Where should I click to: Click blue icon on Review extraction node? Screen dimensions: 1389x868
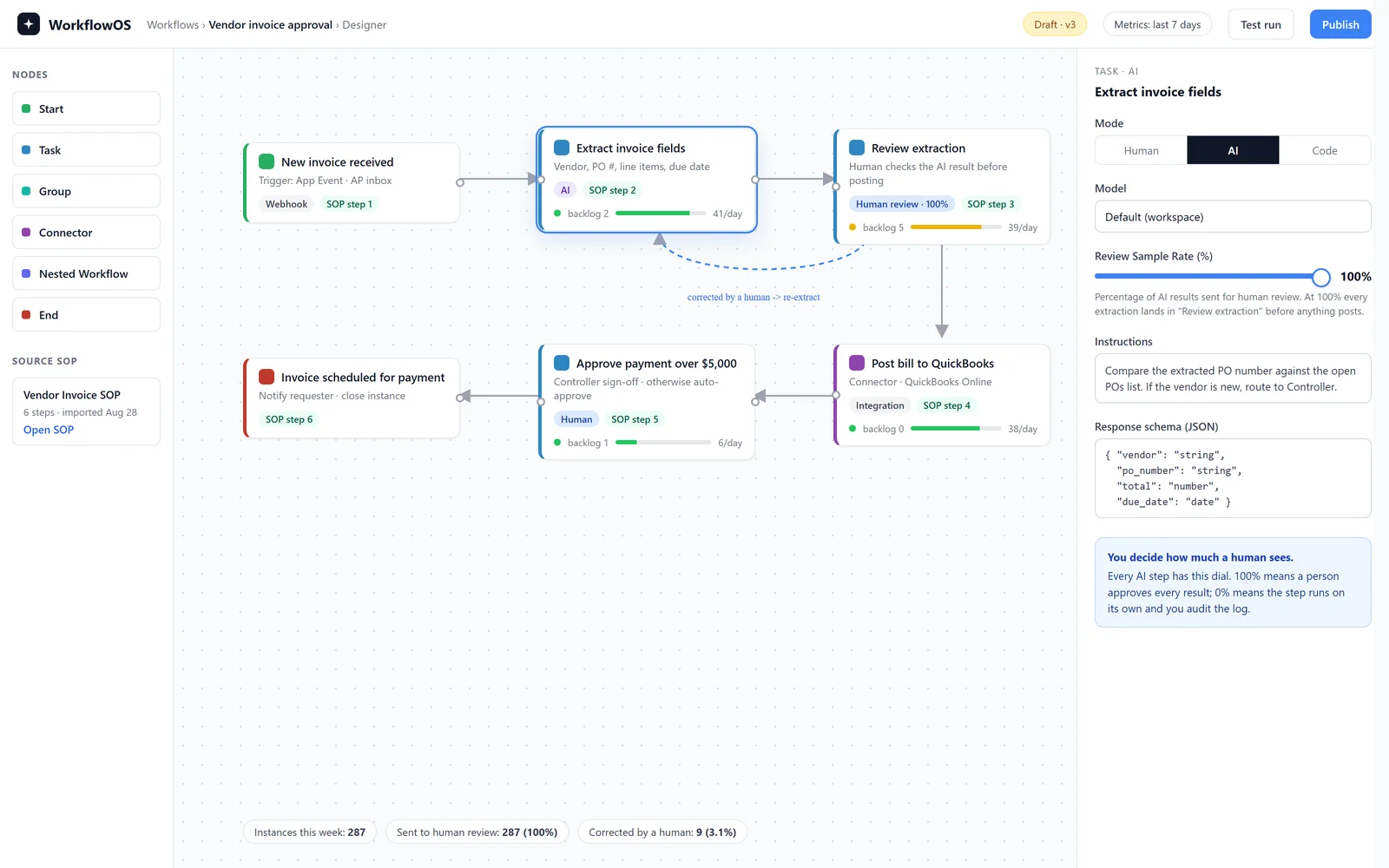click(x=857, y=148)
